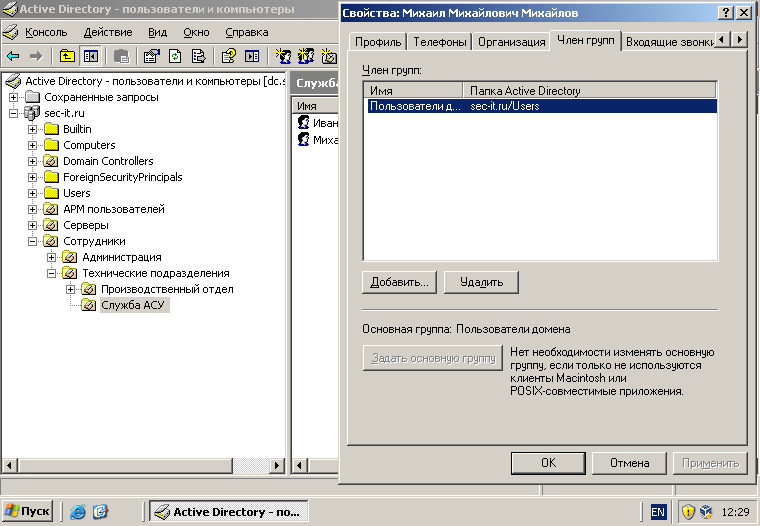This screenshot has height=526, width=760.
Task: Click the Help question mark icon
Action: (228, 56)
